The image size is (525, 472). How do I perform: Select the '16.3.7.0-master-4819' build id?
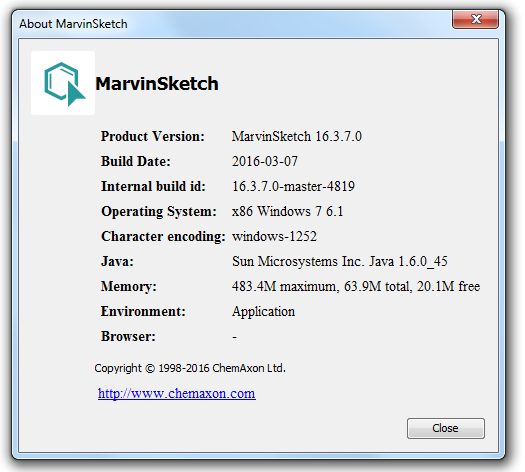click(x=294, y=186)
